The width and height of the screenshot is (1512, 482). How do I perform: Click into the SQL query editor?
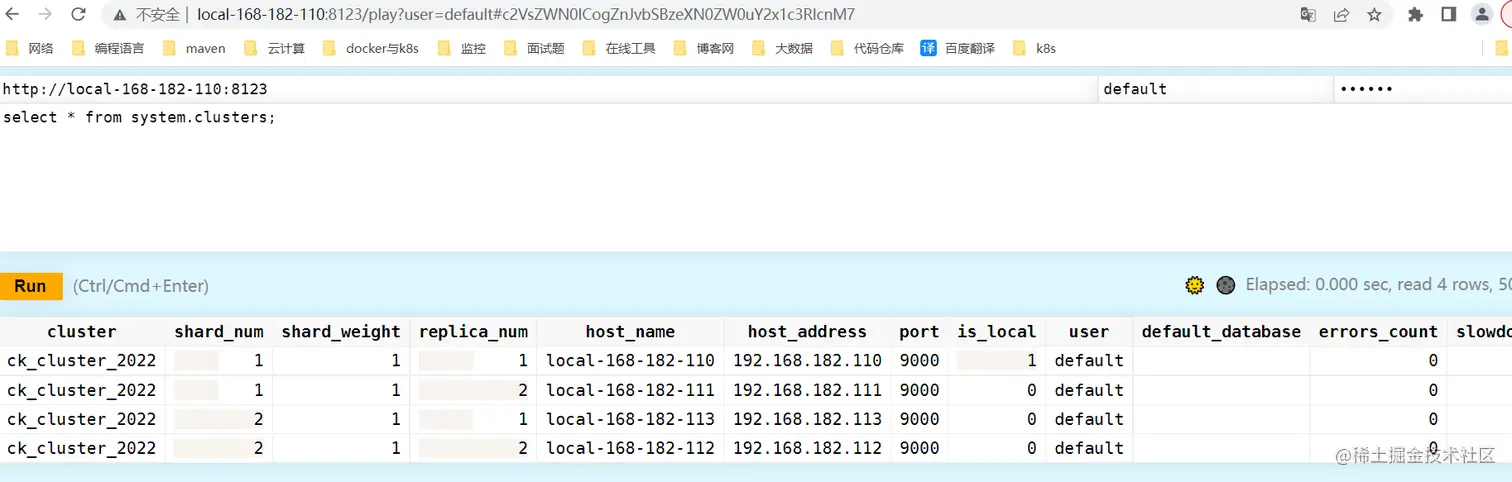pos(756,177)
